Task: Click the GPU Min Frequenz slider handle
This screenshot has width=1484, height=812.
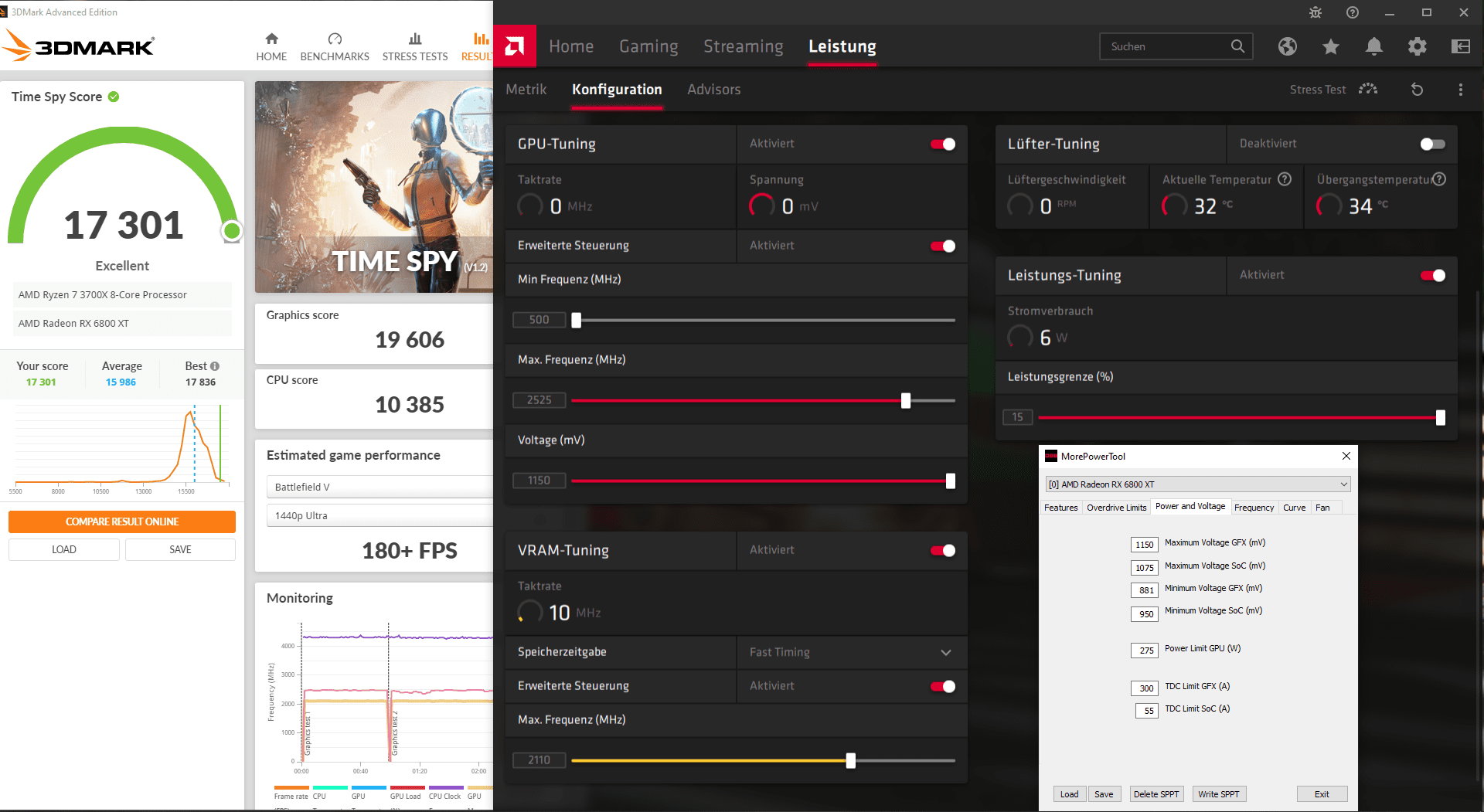Action: [x=576, y=321]
